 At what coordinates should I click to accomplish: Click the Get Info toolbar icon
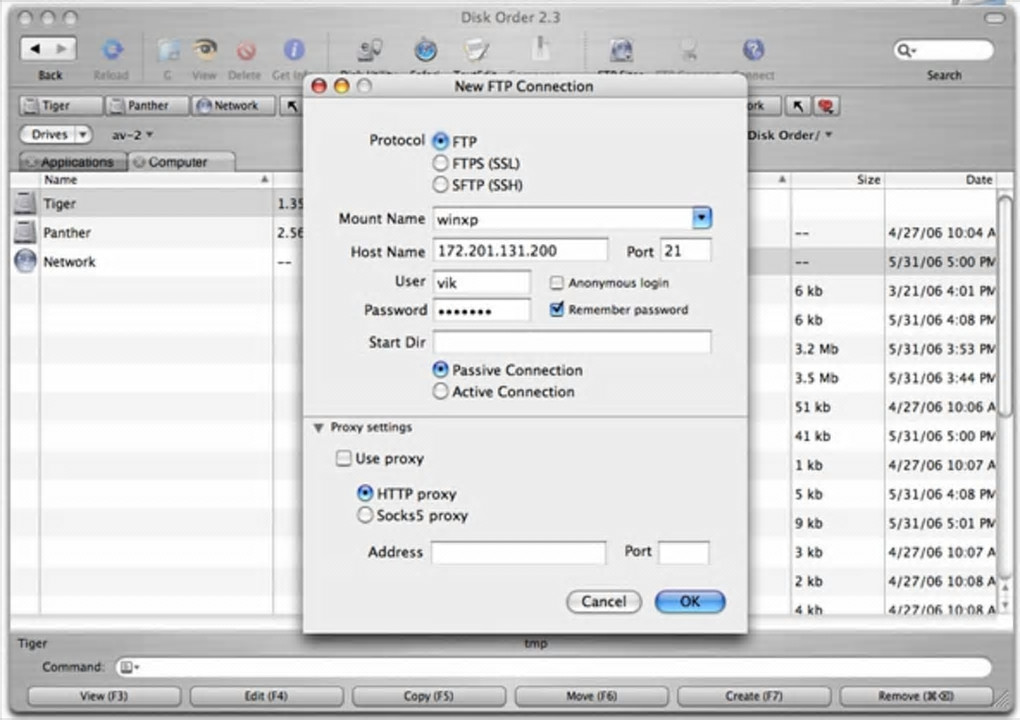294,50
